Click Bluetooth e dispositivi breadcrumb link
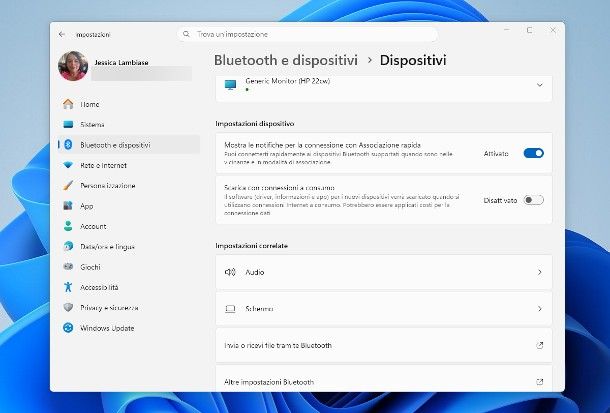Image resolution: width=610 pixels, height=413 pixels. (286, 60)
